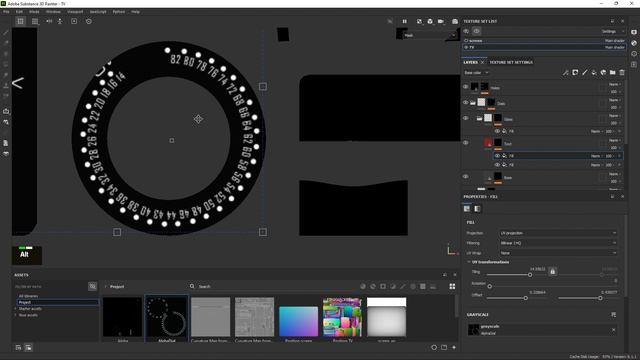Click the symmetry icon in top toolbar
The width and height of the screenshot is (640, 360).
pos(49,21)
